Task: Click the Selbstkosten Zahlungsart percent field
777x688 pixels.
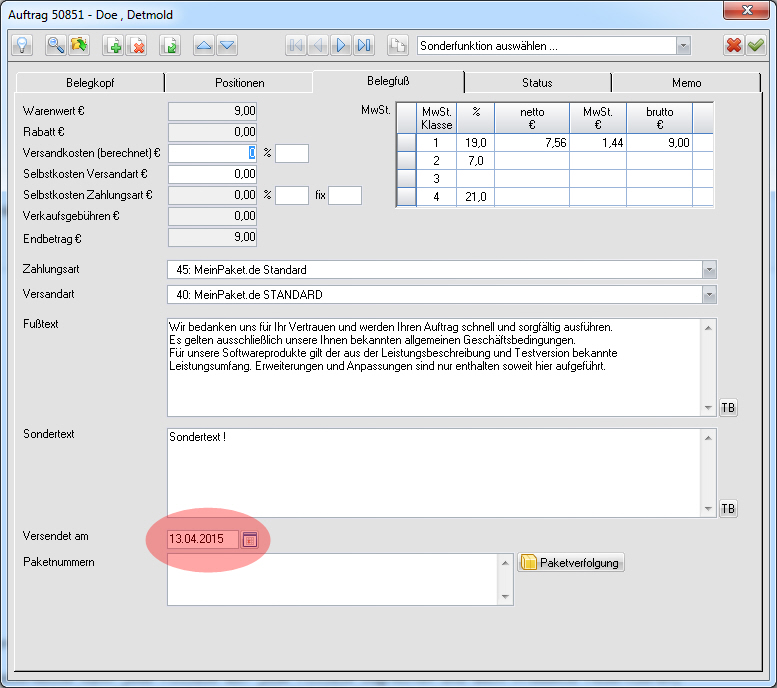Action: 292,195
